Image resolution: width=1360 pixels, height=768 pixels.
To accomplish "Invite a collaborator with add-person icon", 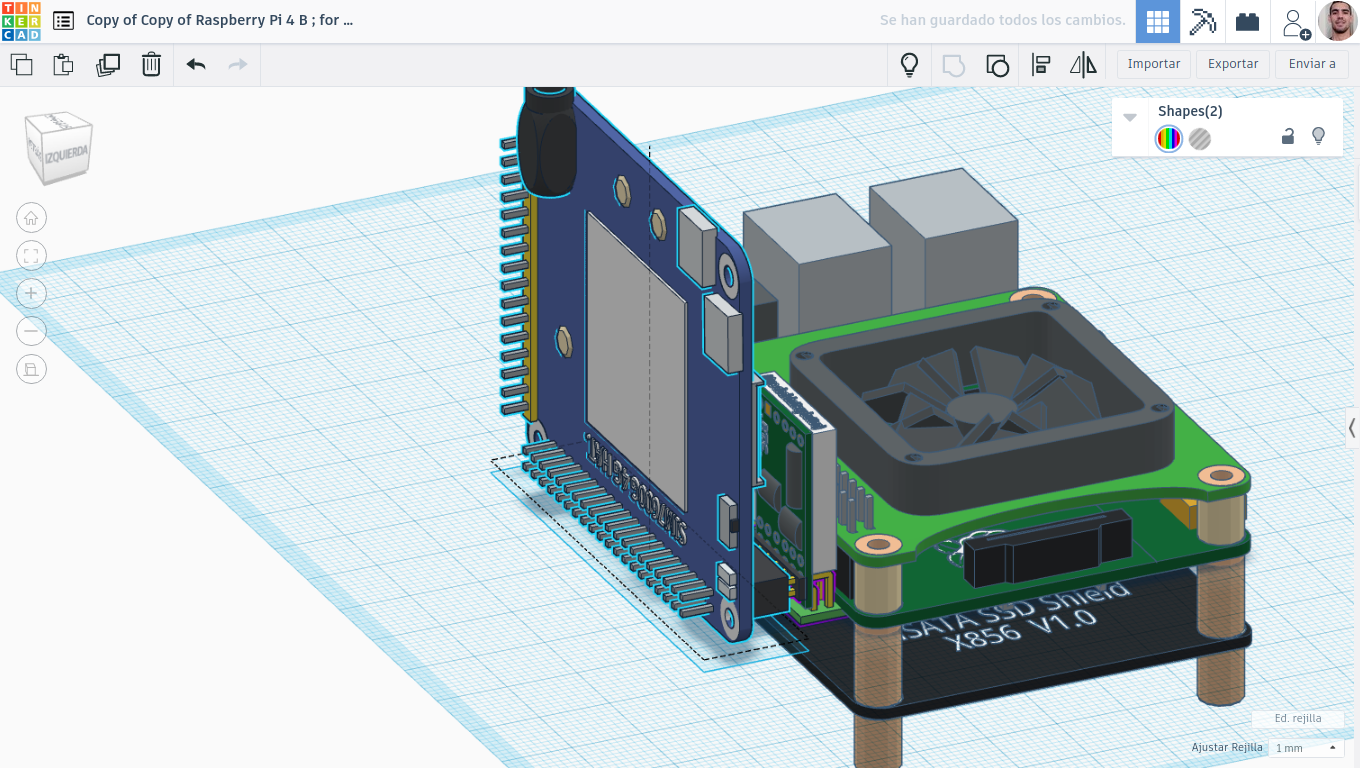I will 1296,23.
